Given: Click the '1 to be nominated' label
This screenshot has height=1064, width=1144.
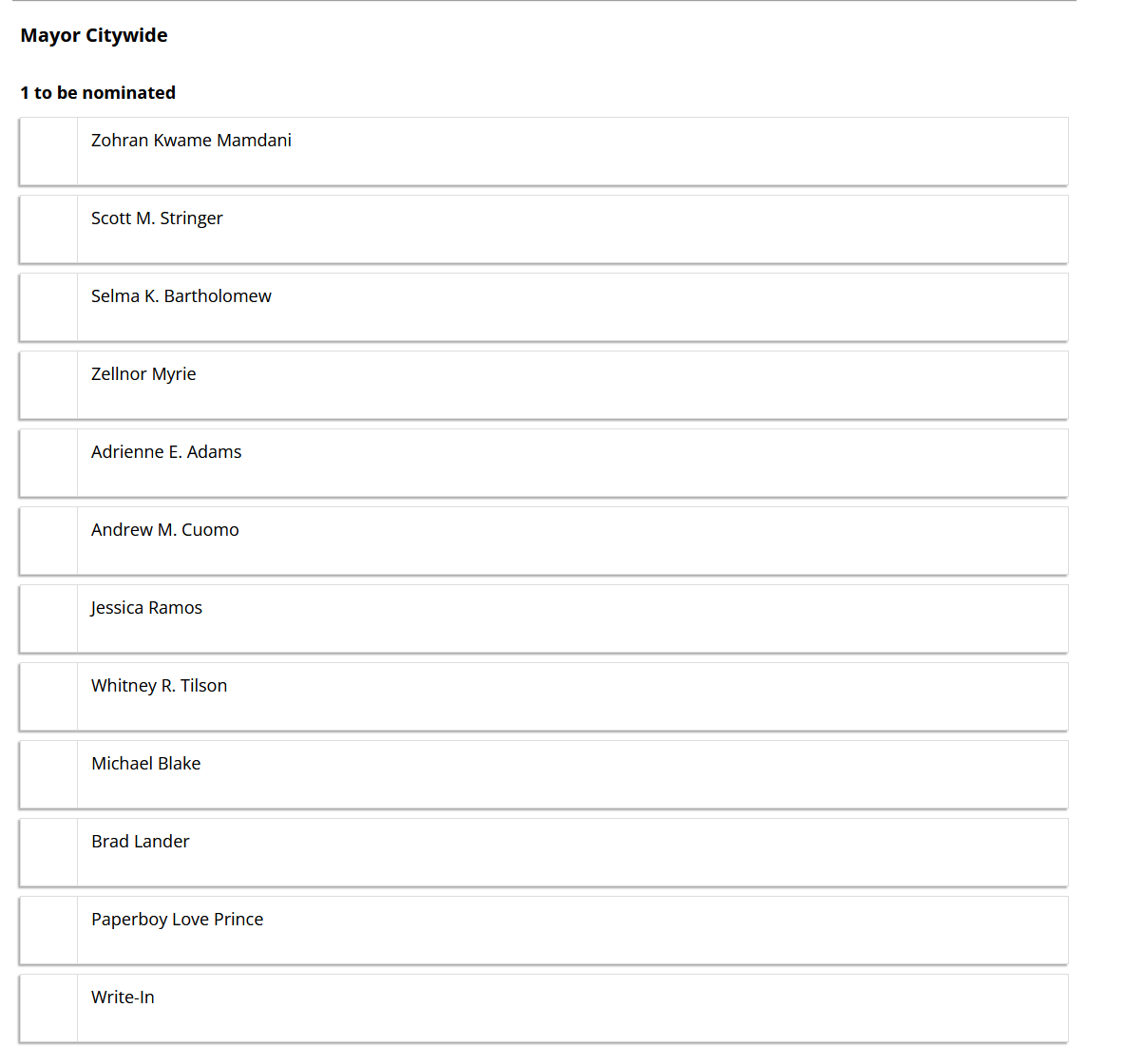Looking at the screenshot, I should coord(98,92).
